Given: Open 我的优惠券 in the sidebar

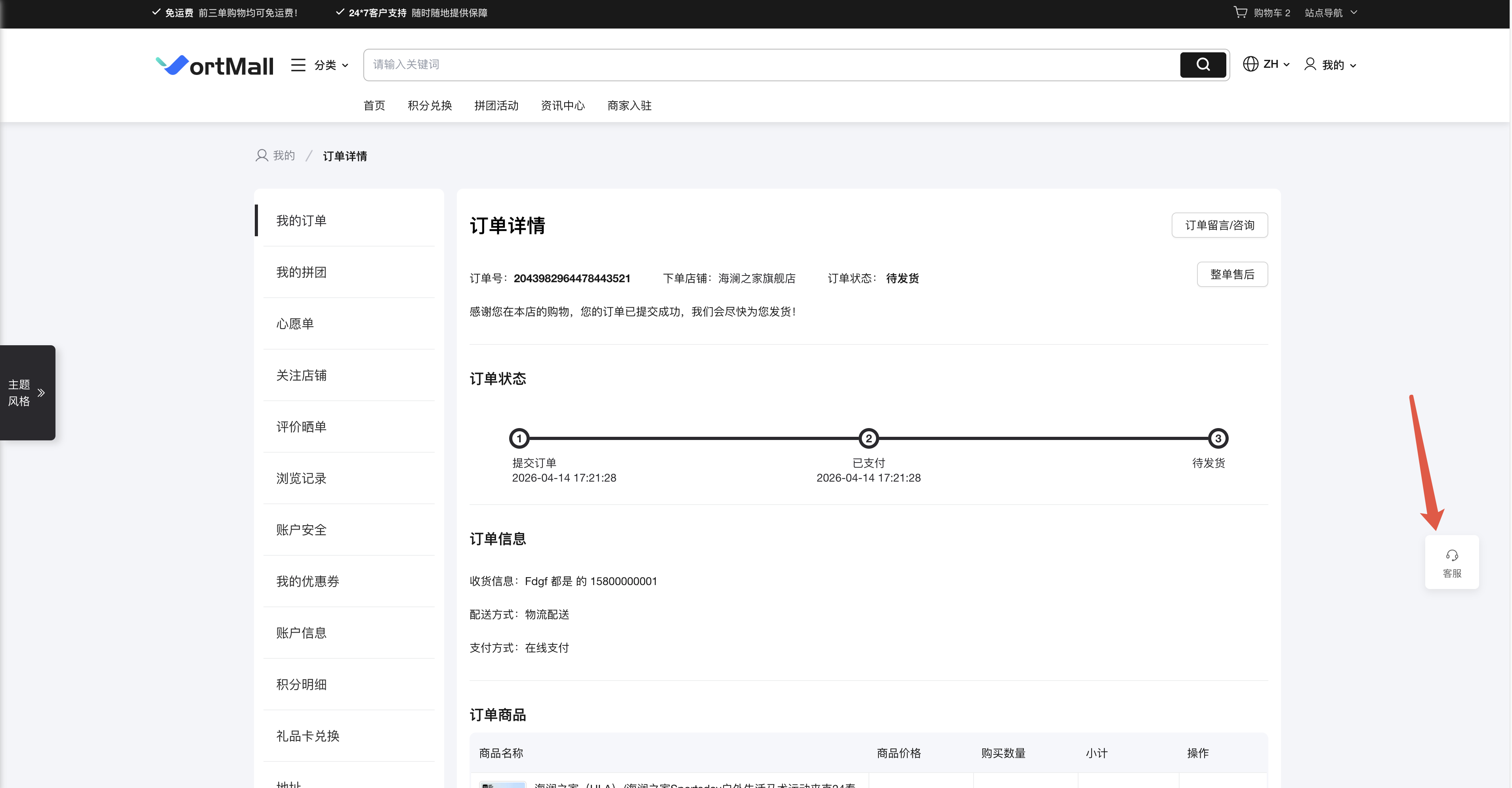Looking at the screenshot, I should point(307,581).
